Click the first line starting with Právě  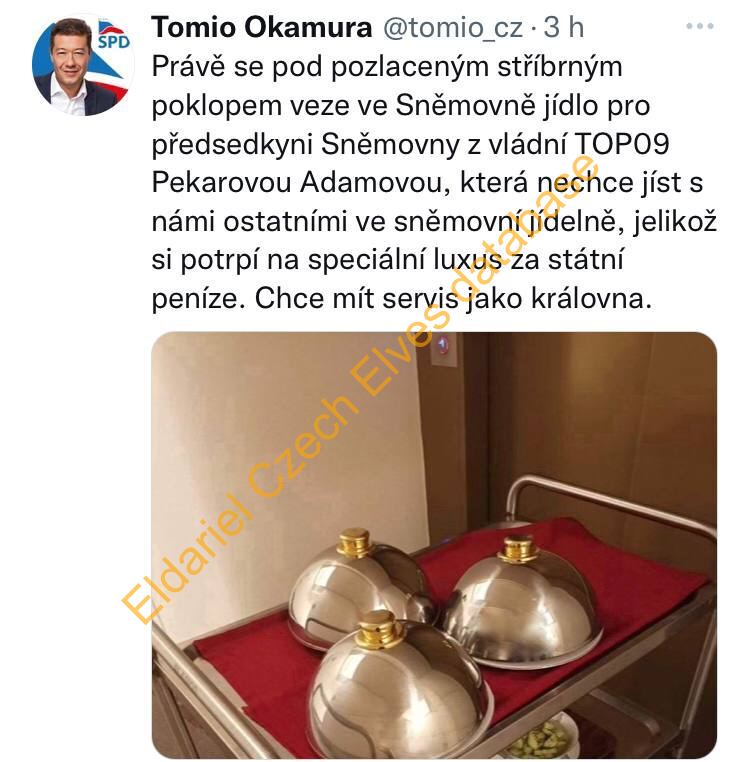pos(387,67)
